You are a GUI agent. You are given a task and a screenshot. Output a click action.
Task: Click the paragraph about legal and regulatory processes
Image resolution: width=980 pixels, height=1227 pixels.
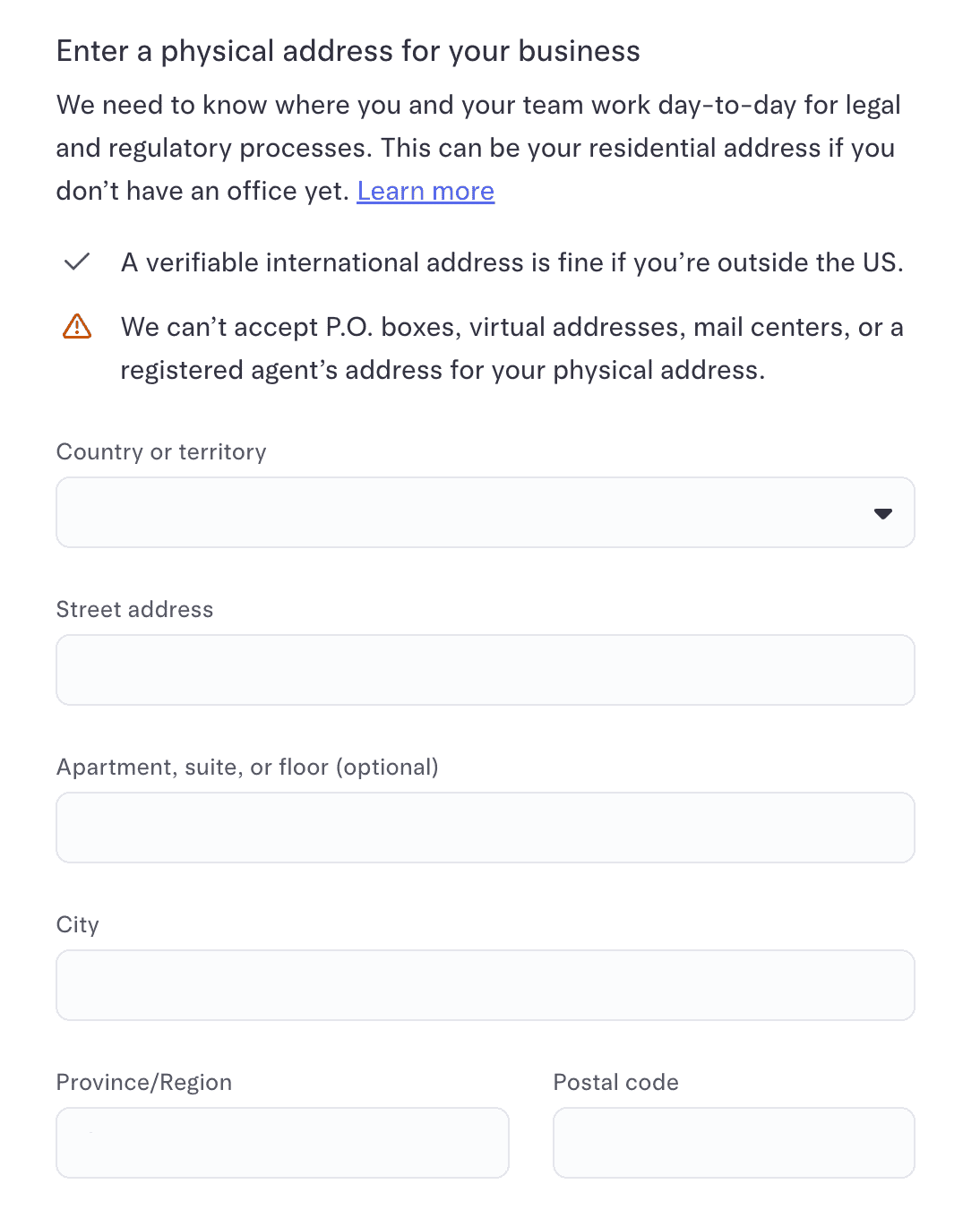click(x=477, y=148)
